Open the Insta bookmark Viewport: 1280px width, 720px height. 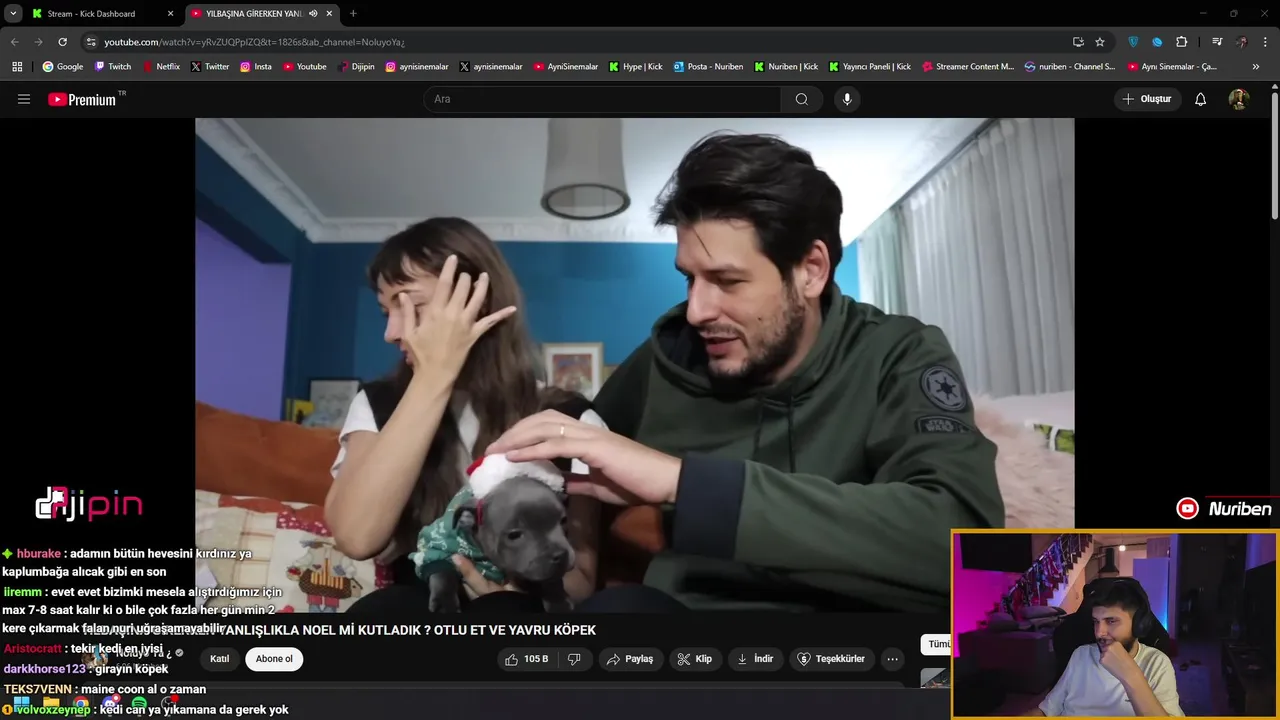(256, 67)
